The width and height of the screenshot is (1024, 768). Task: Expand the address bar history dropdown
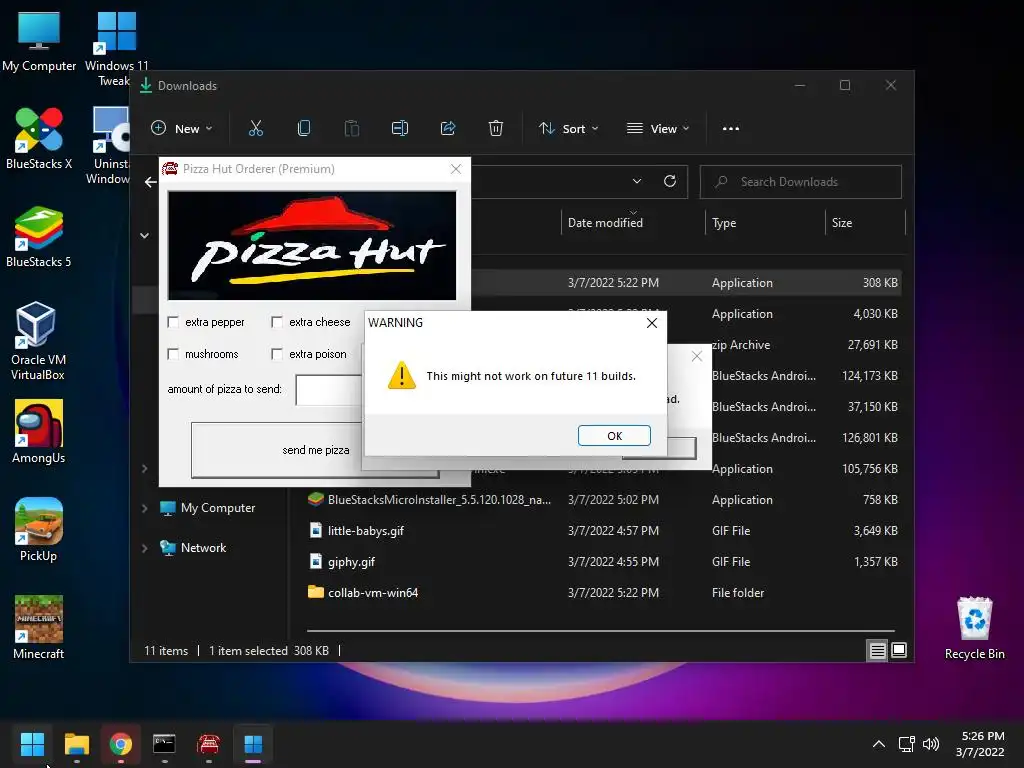pyautogui.click(x=637, y=181)
